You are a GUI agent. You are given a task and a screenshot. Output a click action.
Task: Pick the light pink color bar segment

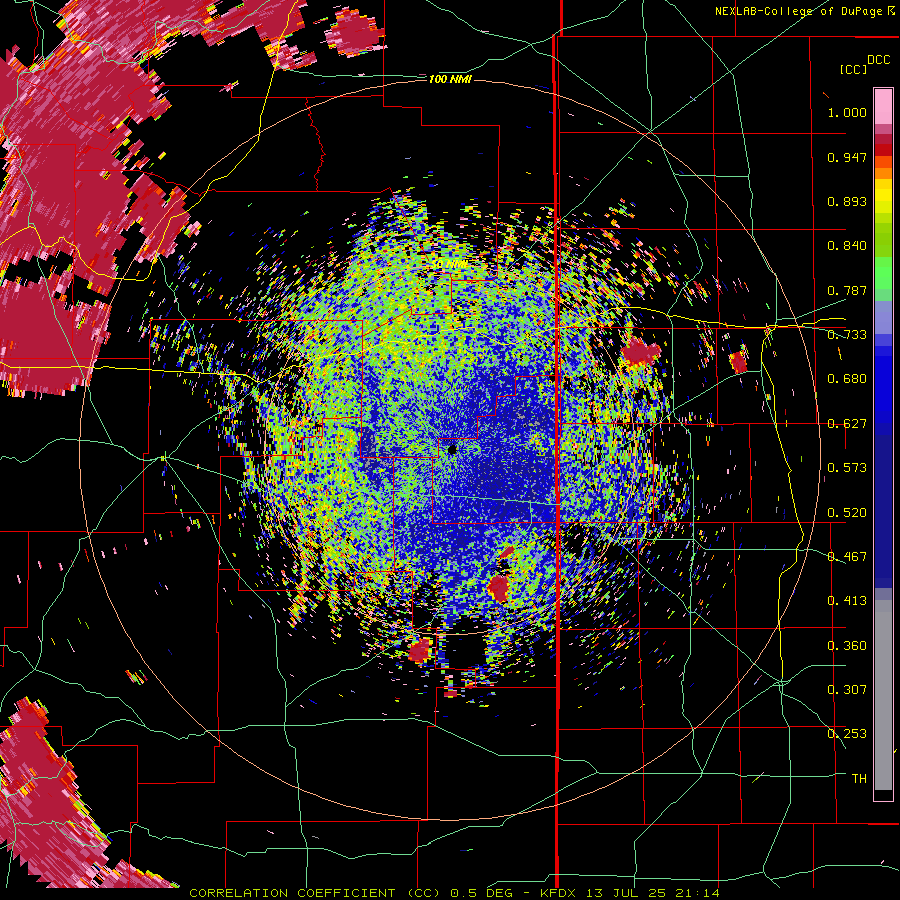pos(883,106)
